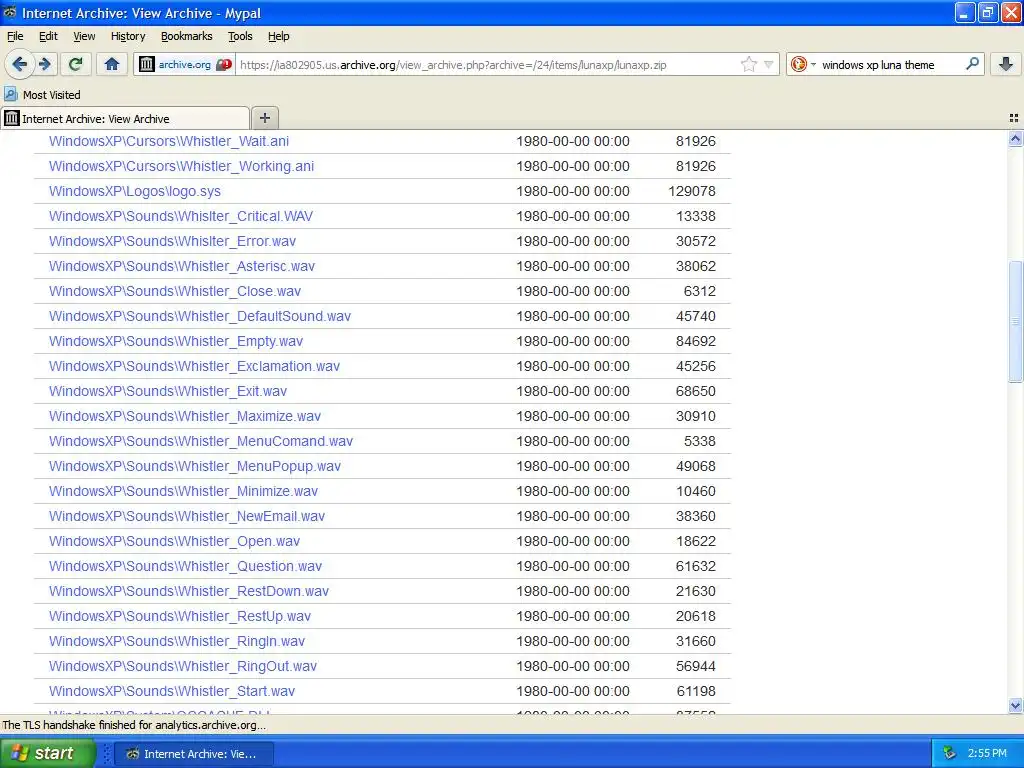Open Whistler_Open.wav sound link
The width and height of the screenshot is (1024, 768).
[x=174, y=541]
